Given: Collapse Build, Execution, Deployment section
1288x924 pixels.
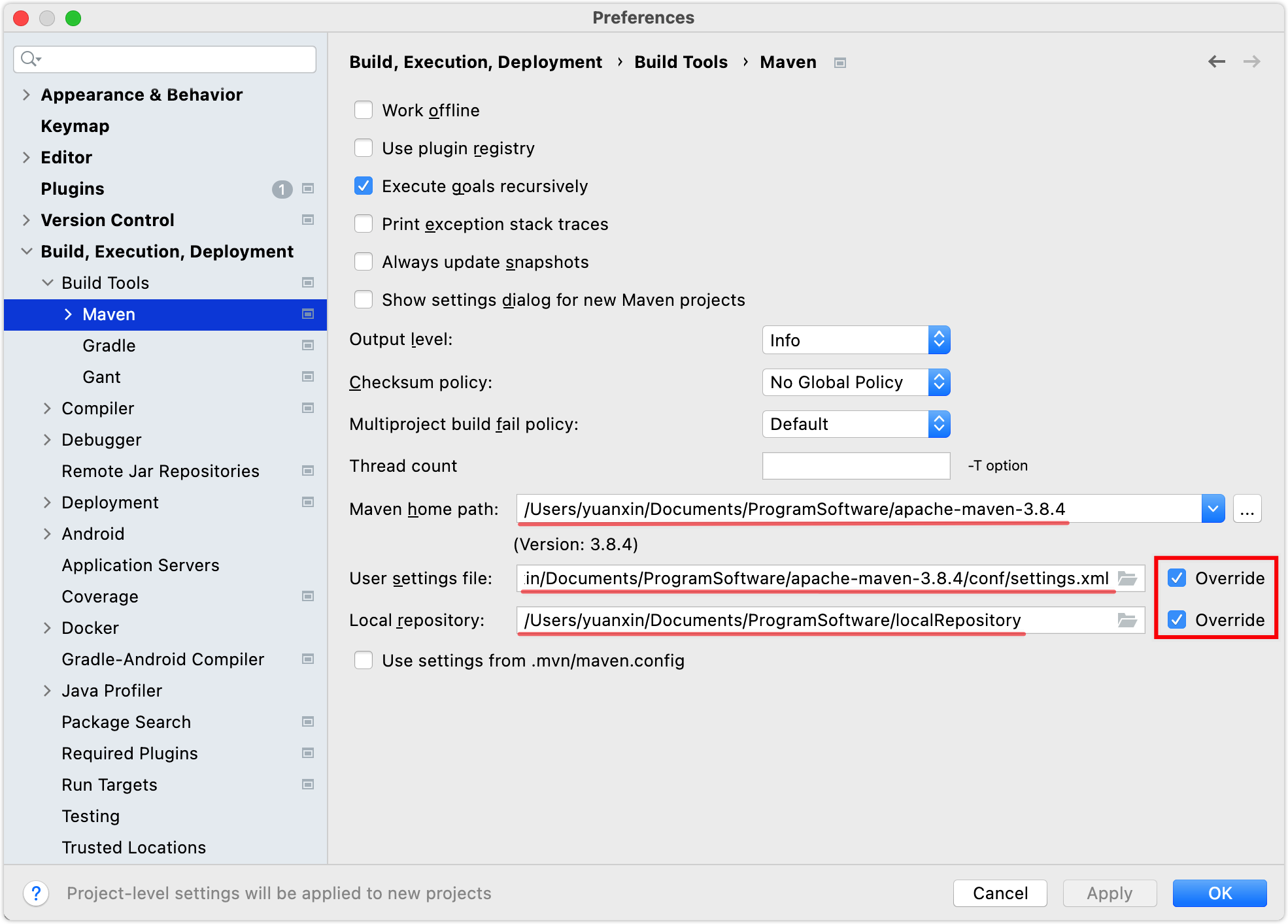Looking at the screenshot, I should click(26, 252).
